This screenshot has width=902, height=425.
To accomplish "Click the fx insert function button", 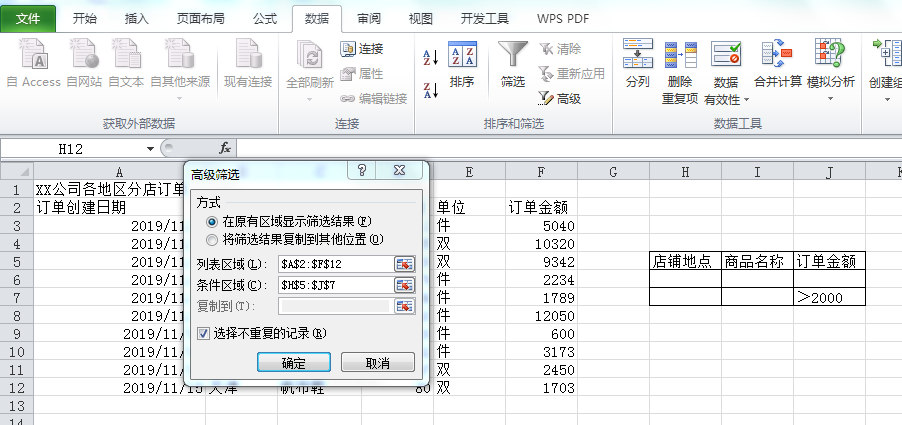I will (x=225, y=148).
